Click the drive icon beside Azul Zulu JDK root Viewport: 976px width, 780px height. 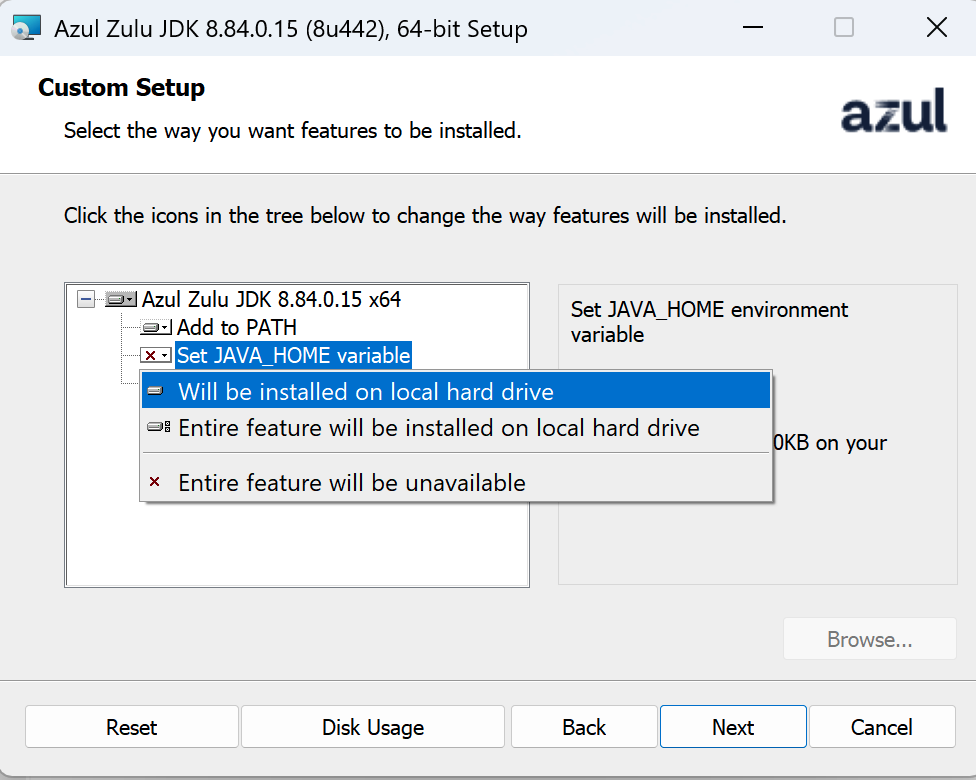coord(120,299)
